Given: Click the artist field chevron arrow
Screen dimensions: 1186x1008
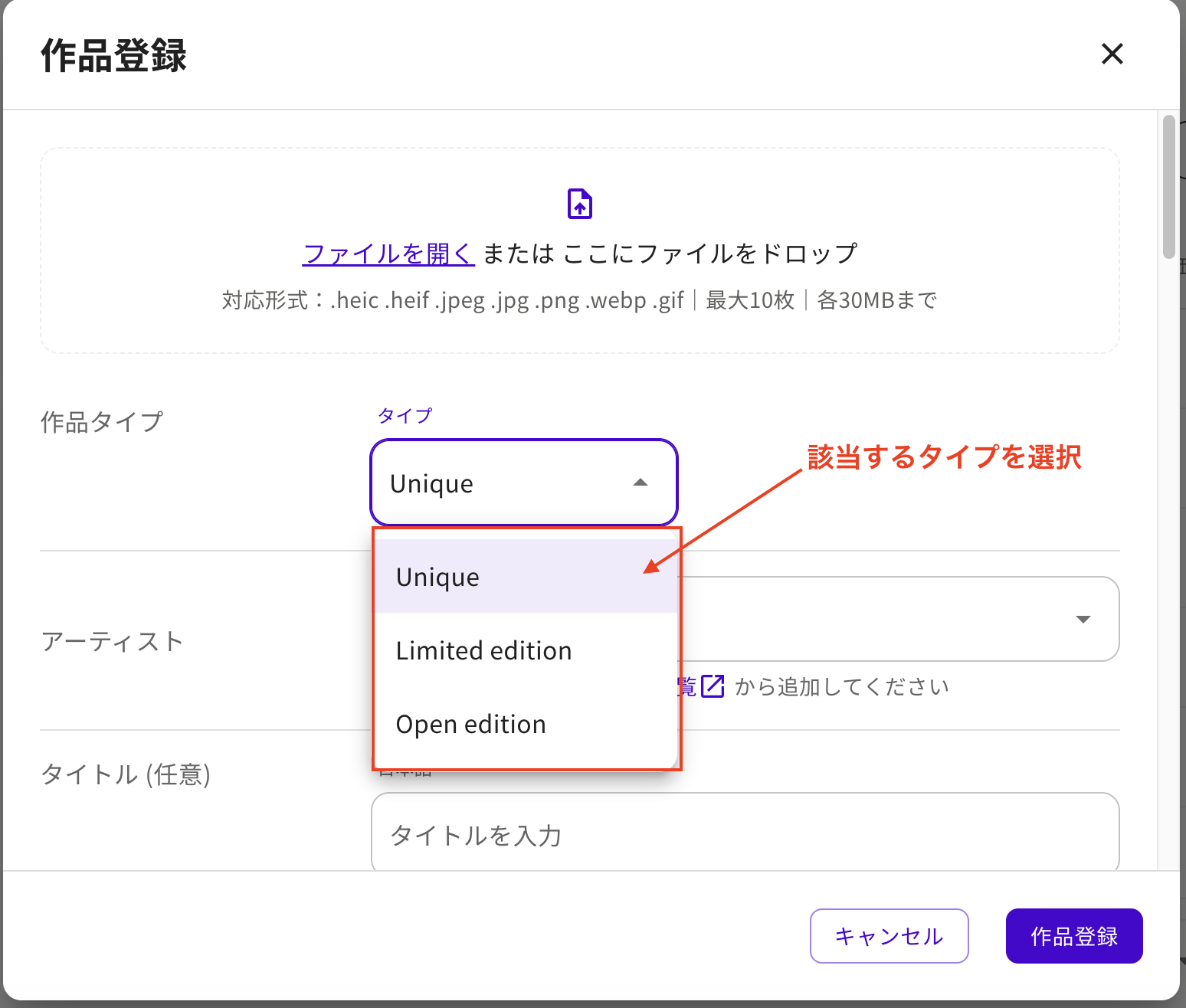Looking at the screenshot, I should 1083,619.
